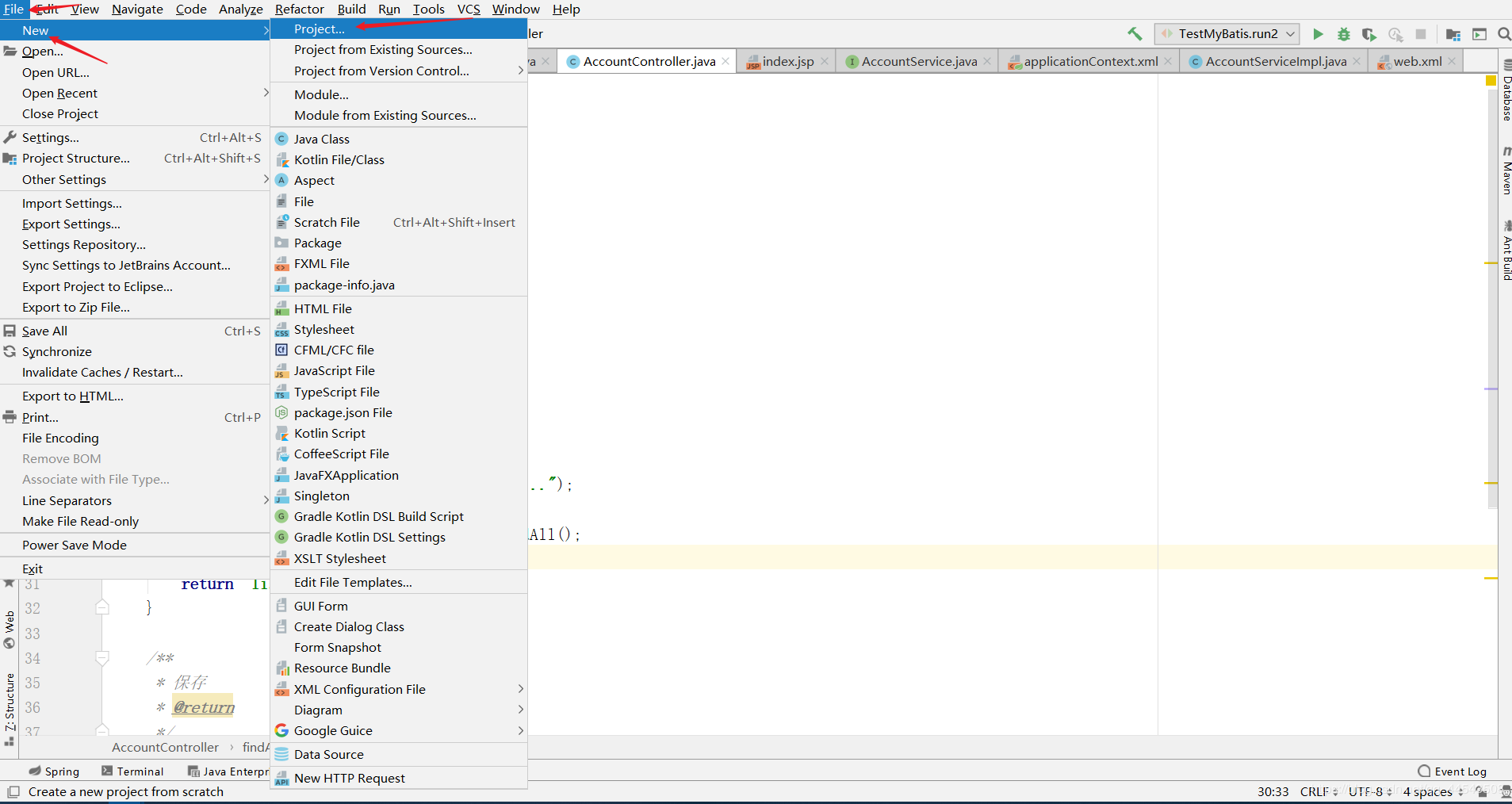Toggle Make File Read-only
This screenshot has height=804, width=1512.
(x=135, y=521)
